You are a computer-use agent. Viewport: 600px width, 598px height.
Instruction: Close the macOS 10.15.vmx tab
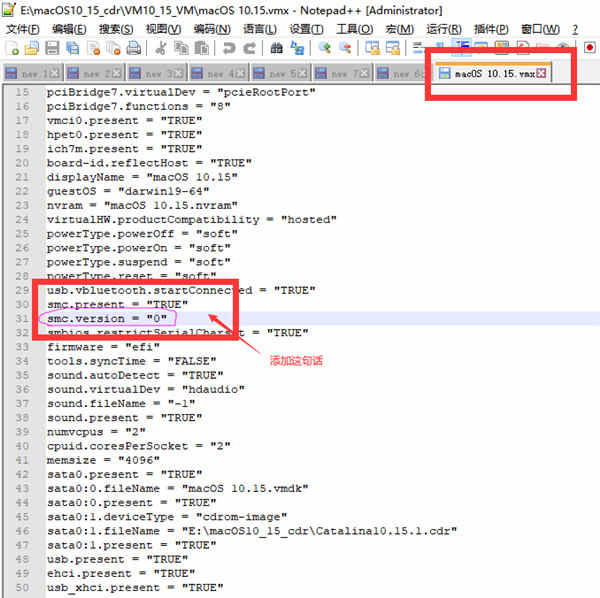[x=541, y=73]
